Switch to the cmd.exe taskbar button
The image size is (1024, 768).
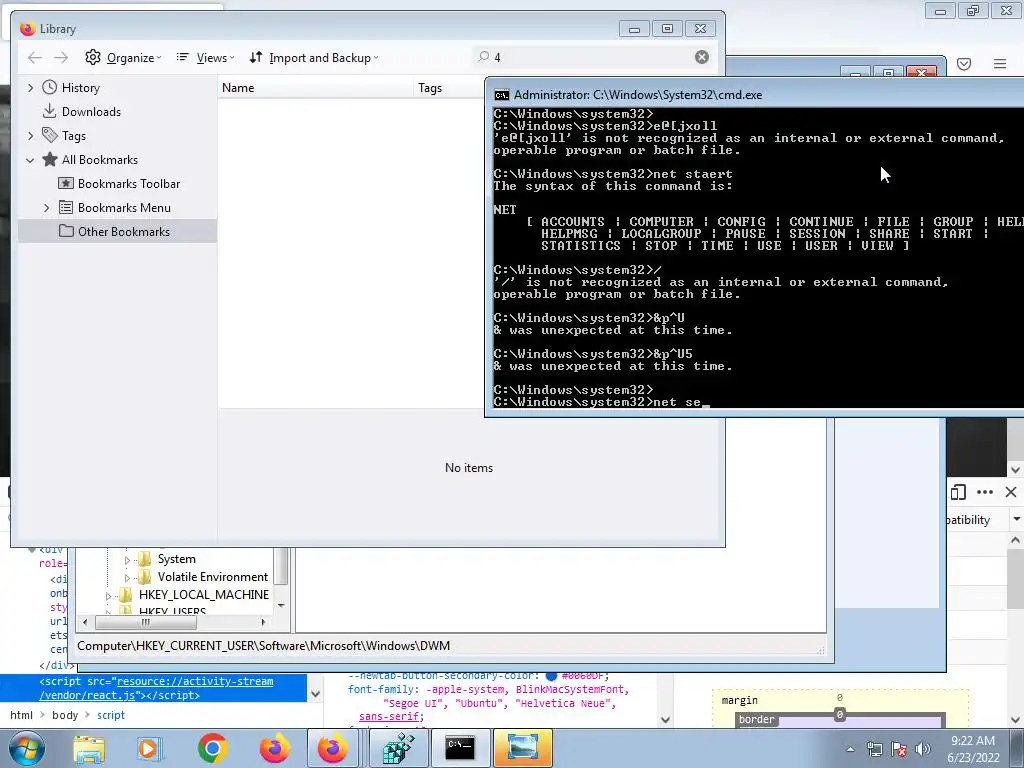click(x=460, y=748)
